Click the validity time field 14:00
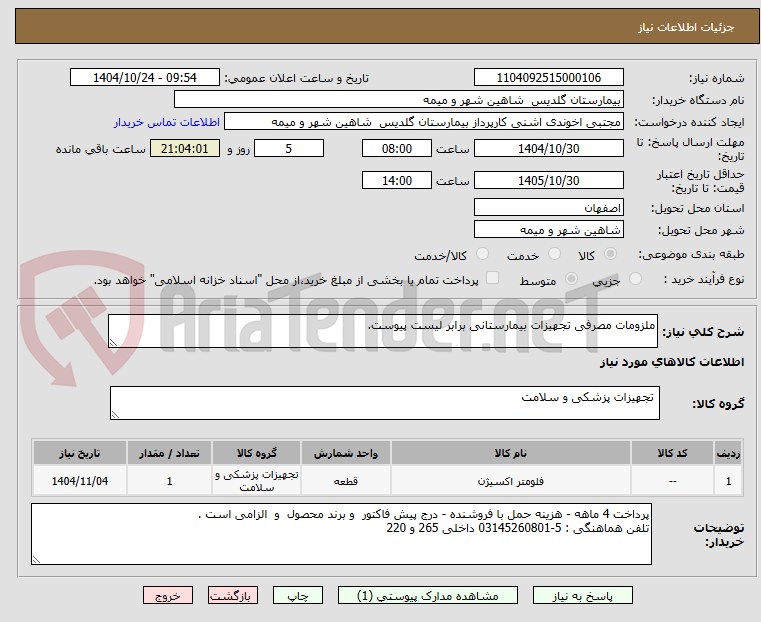The image size is (761, 622). pyautogui.click(x=397, y=180)
